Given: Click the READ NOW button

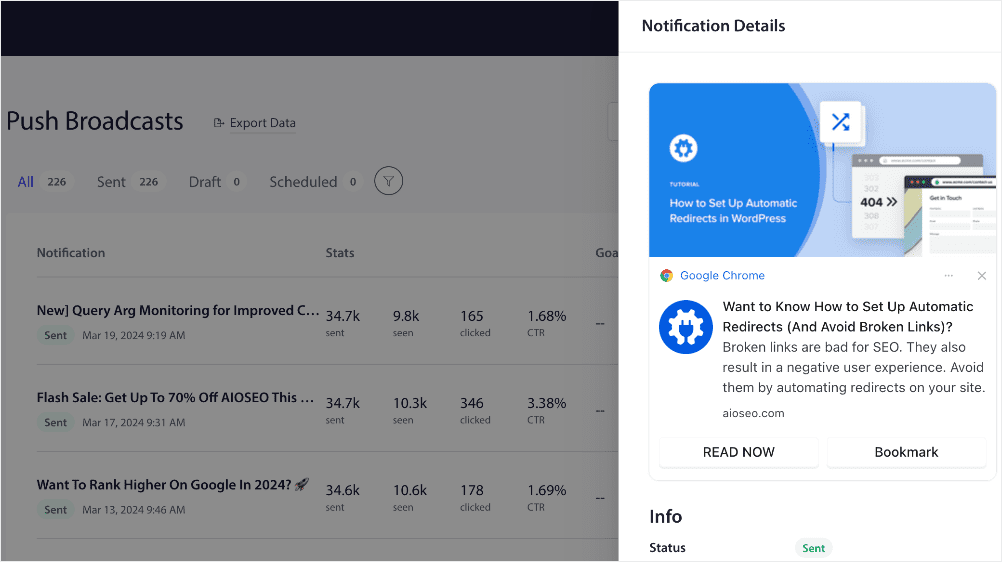Looking at the screenshot, I should [x=739, y=452].
